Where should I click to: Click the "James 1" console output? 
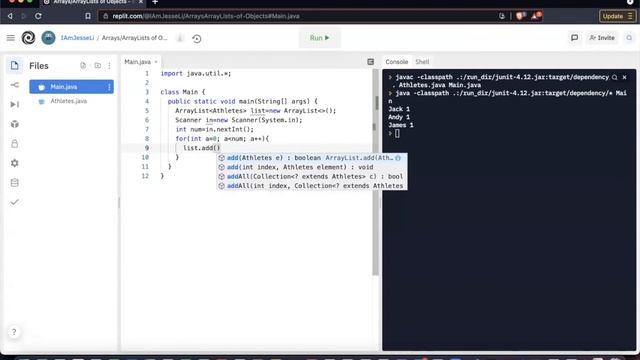click(x=400, y=125)
